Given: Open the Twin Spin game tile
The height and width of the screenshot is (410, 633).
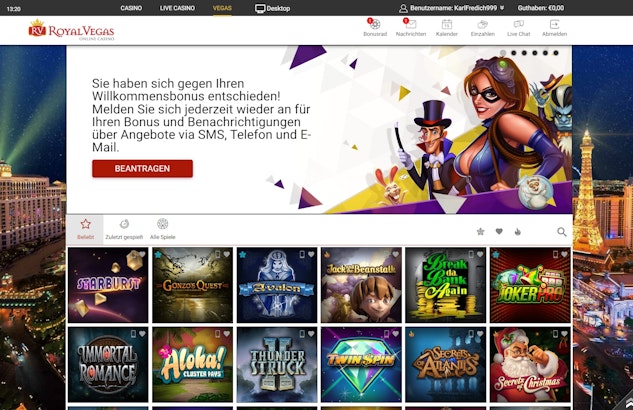Looking at the screenshot, I should [361, 364].
